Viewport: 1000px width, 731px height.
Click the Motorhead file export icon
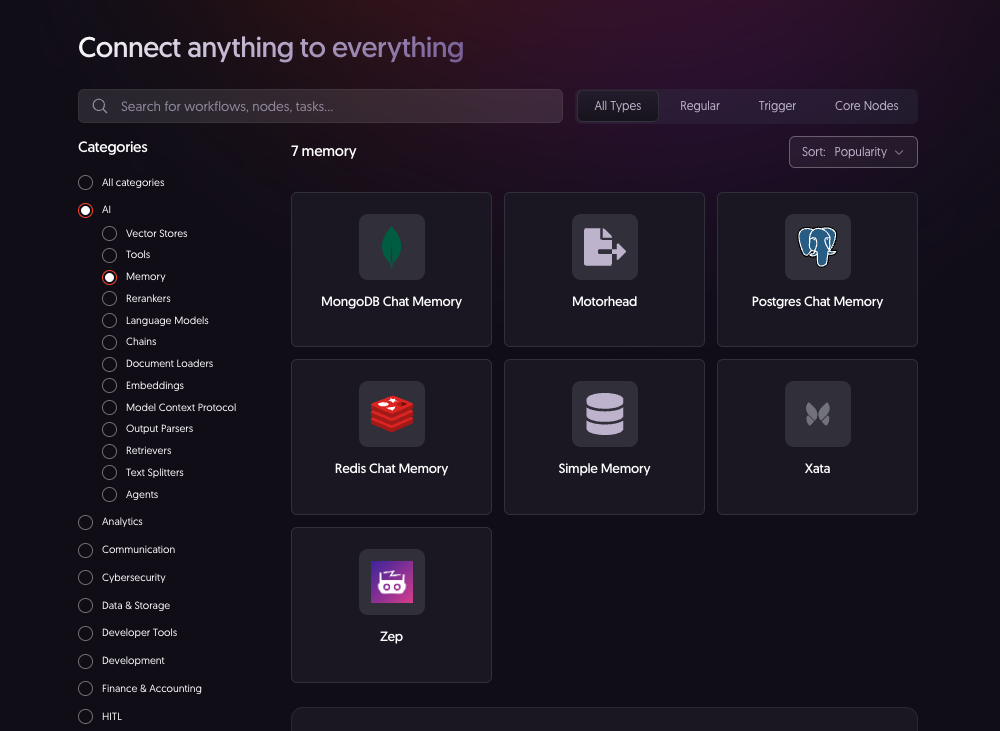click(x=605, y=247)
